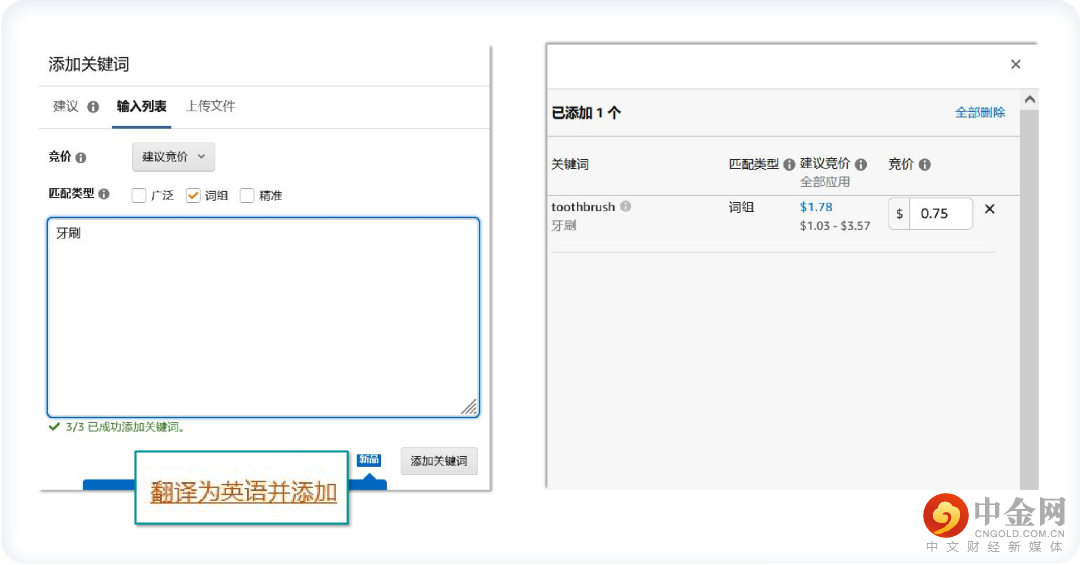
Task: Click info icon next to 建议 tab
Action: click(93, 107)
